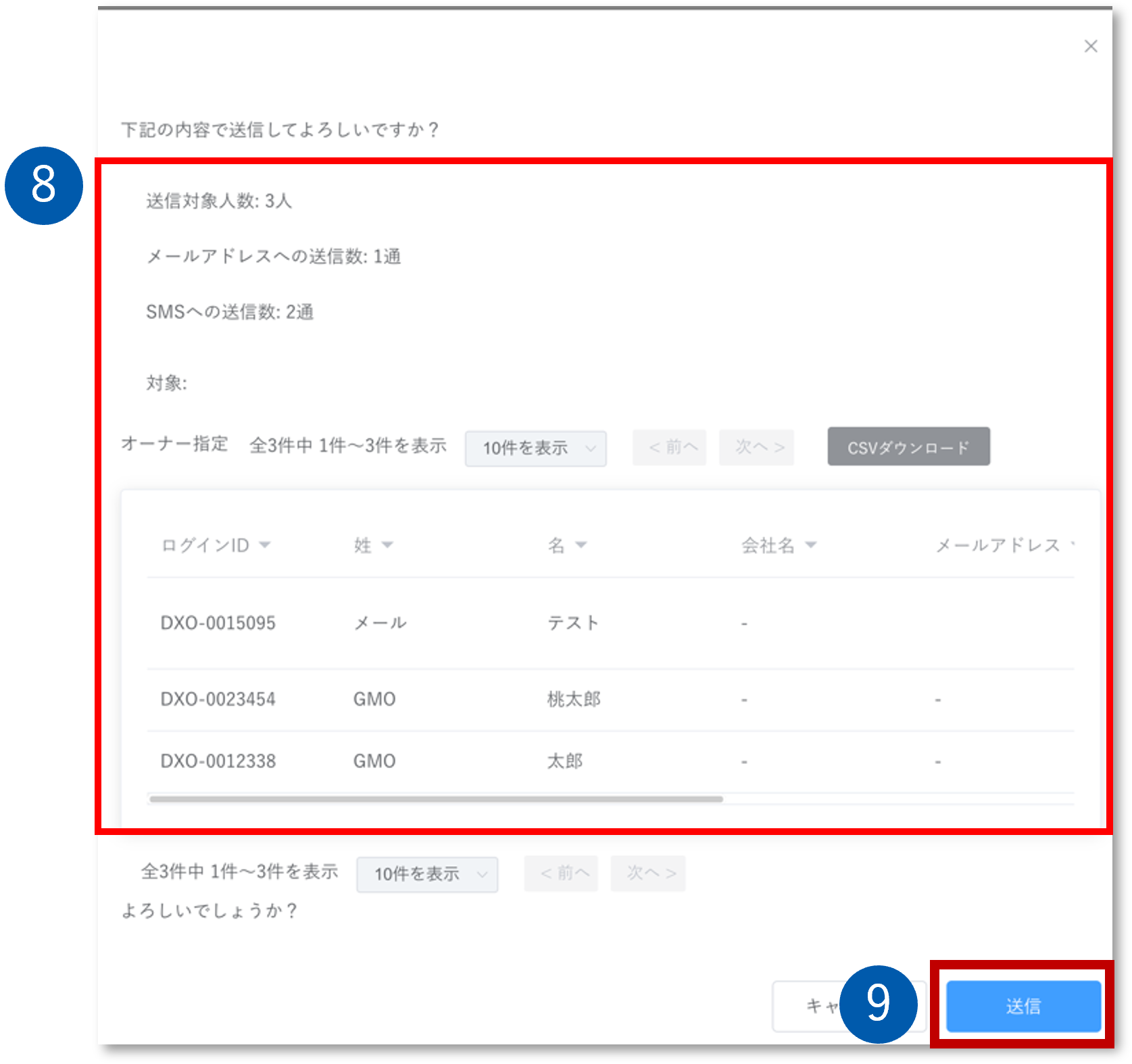The width and height of the screenshot is (1132, 1064).
Task: Click the name cell 桃太郎
Action: tap(573, 699)
